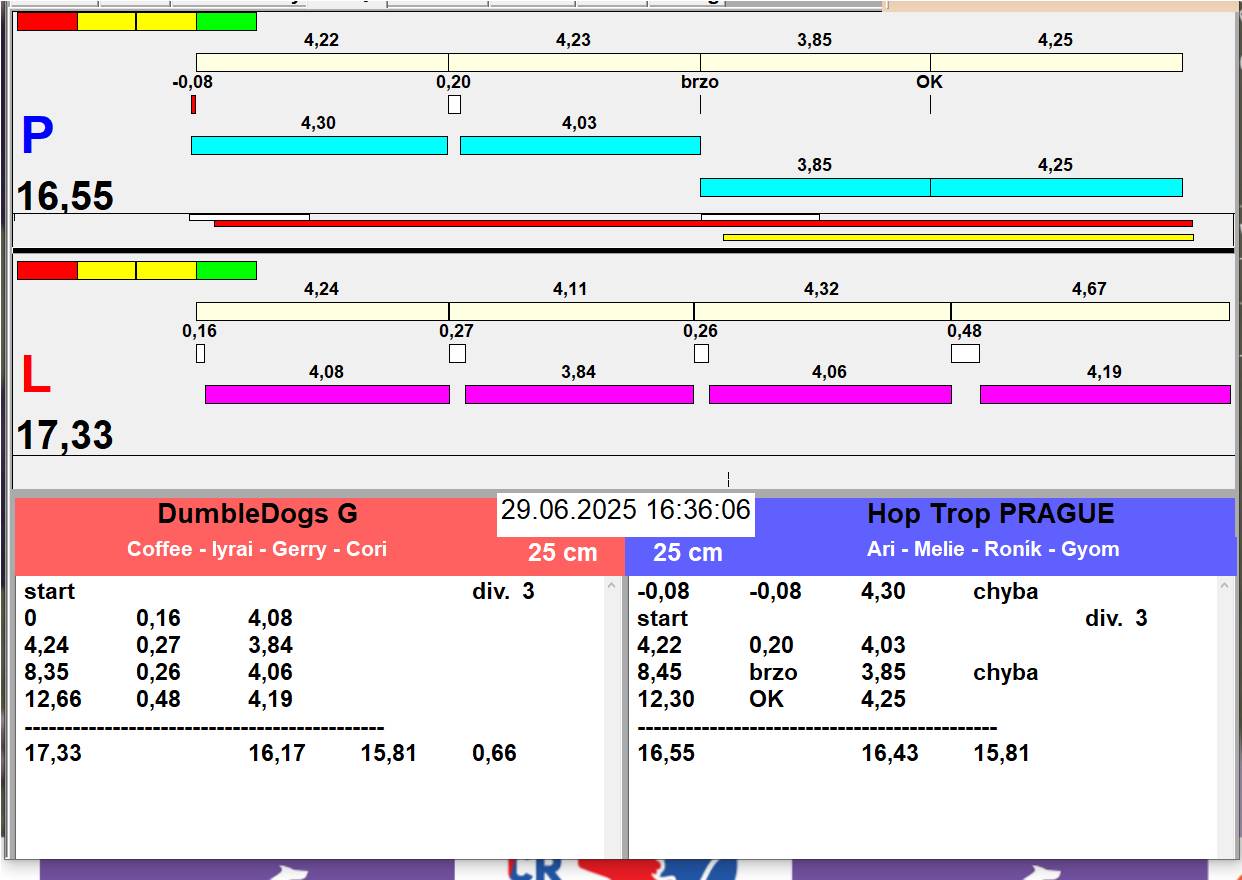Click the blue lane letter P
1242x880 pixels.
coord(37,137)
